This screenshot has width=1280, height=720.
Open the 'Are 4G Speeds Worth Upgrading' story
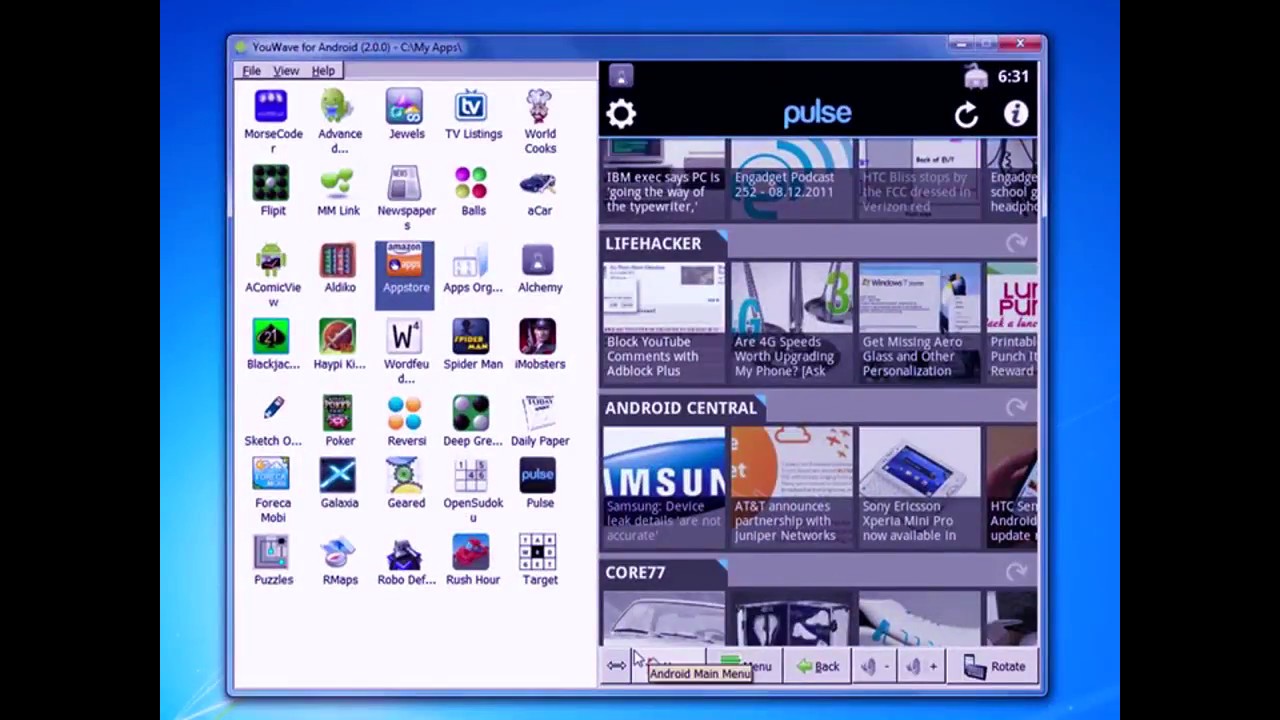[x=792, y=322]
